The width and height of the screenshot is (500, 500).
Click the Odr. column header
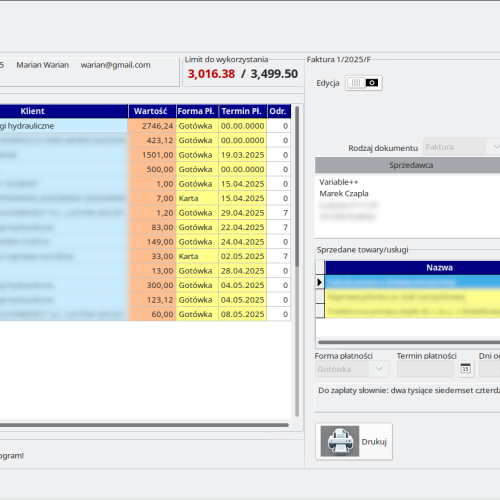(x=279, y=111)
